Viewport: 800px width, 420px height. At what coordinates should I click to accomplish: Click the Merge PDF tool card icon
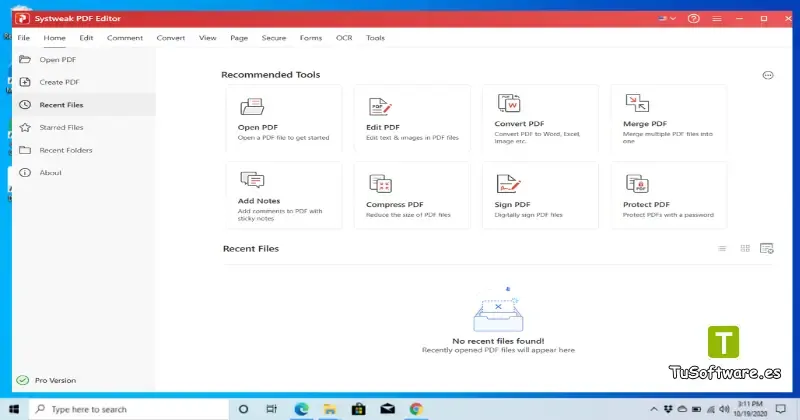(637, 103)
